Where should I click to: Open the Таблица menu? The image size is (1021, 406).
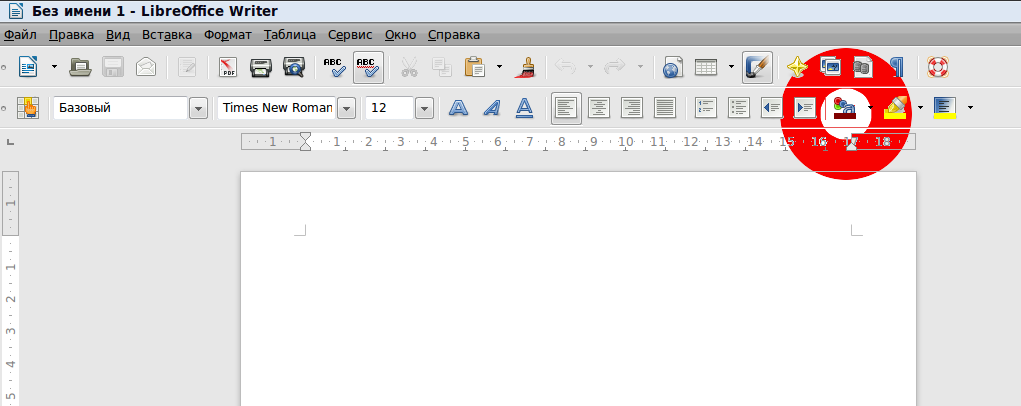point(290,35)
